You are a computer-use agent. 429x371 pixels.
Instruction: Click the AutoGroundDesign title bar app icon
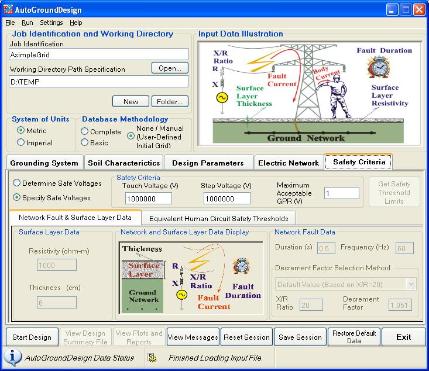pos(8,10)
